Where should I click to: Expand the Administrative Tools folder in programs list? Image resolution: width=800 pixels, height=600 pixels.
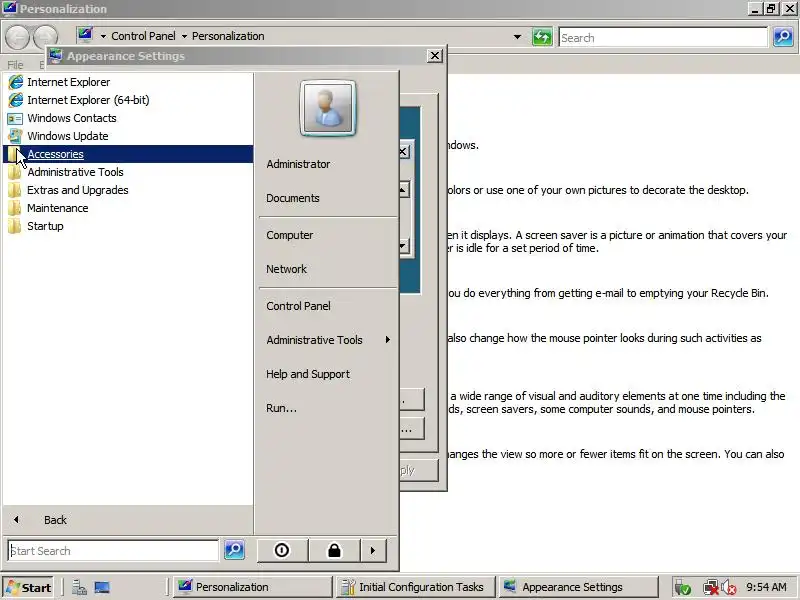tap(128, 172)
